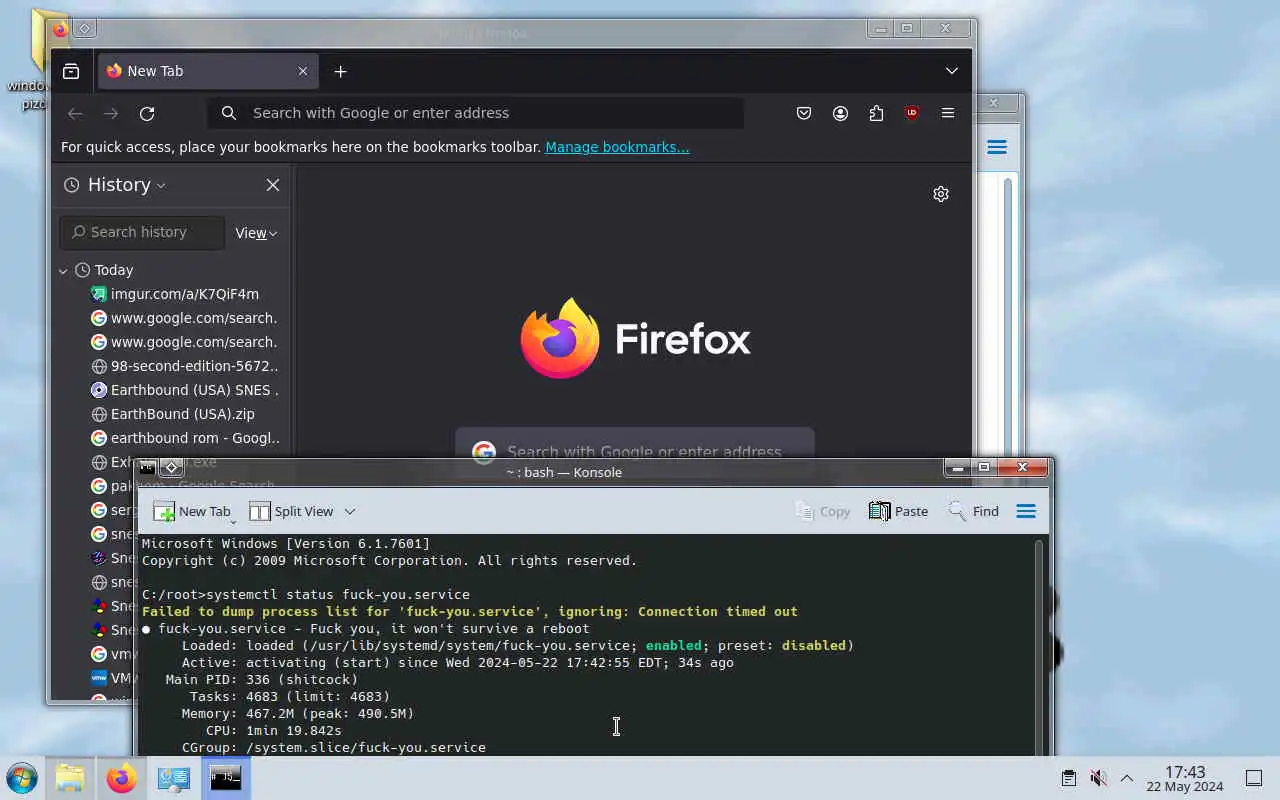This screenshot has height=800, width=1280.
Task: Open uBlock Origin extension icon
Action: 912,113
